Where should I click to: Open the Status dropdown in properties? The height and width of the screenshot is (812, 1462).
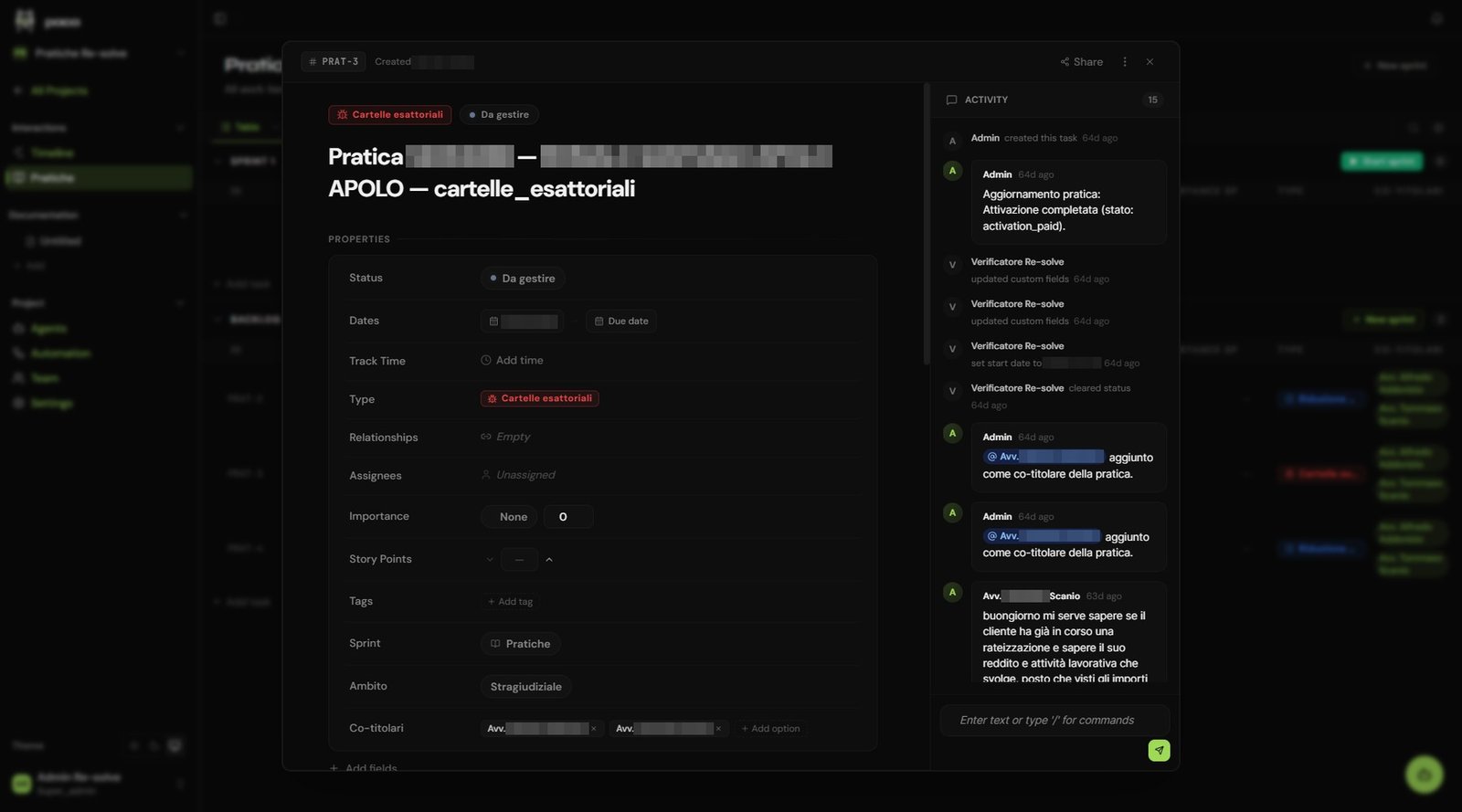(523, 279)
